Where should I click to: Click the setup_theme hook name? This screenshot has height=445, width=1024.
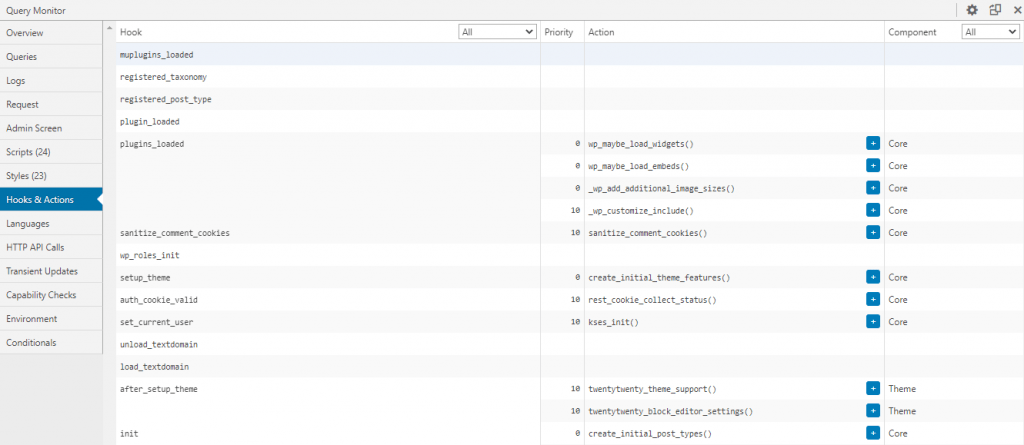(145, 278)
